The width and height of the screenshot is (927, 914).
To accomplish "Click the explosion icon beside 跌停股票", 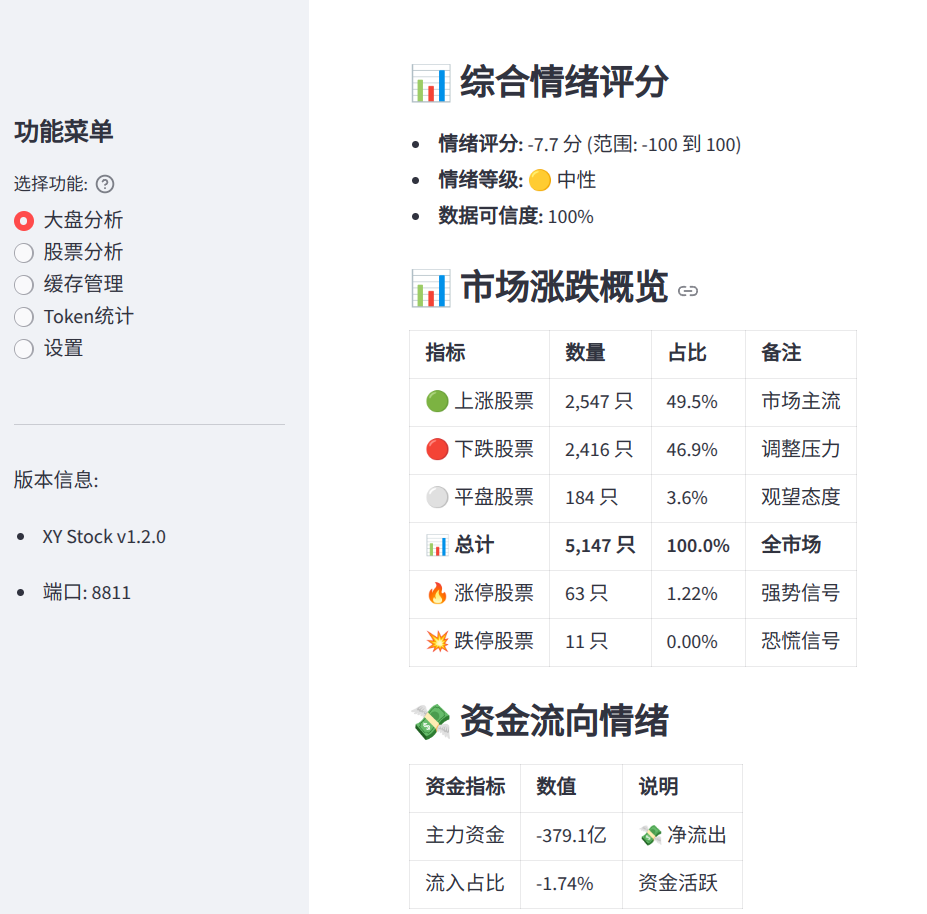I will pos(437,642).
